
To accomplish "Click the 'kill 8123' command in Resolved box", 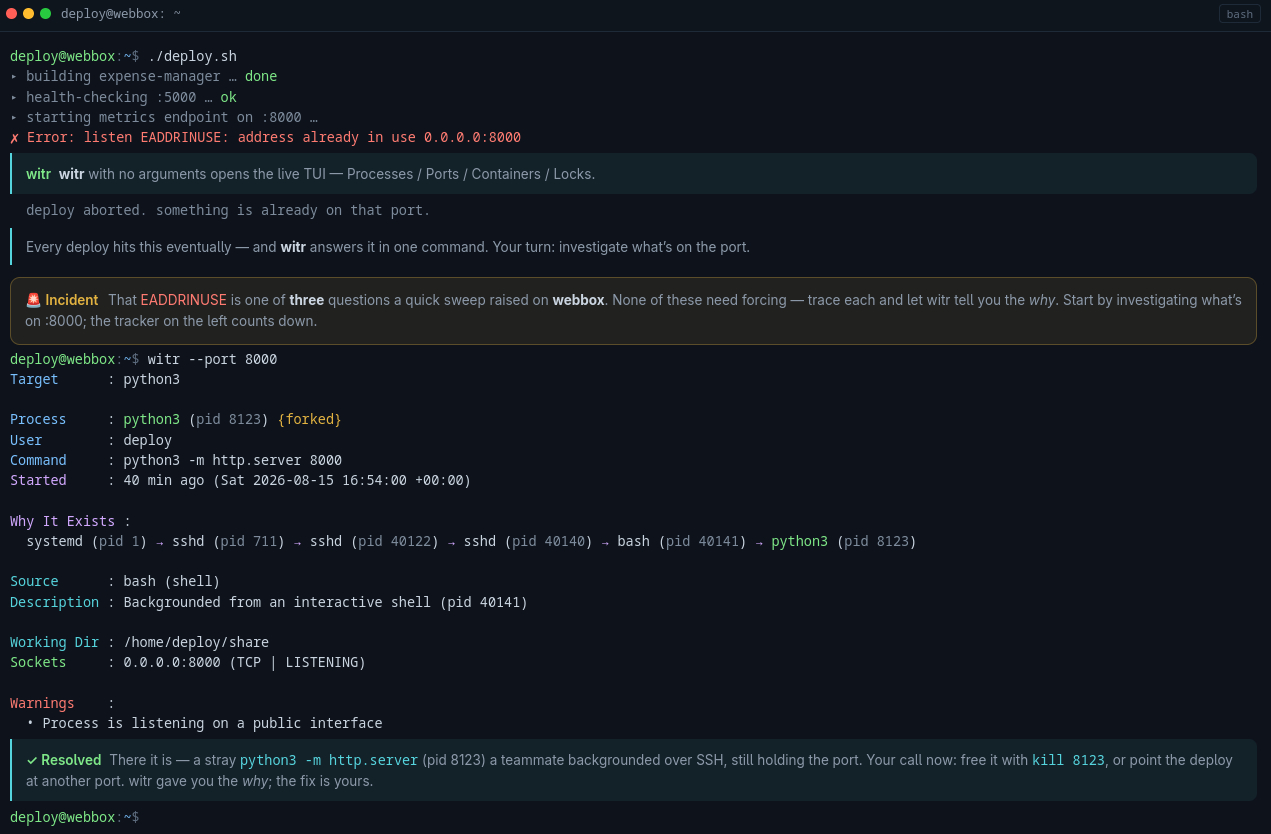I will pyautogui.click(x=1068, y=760).
